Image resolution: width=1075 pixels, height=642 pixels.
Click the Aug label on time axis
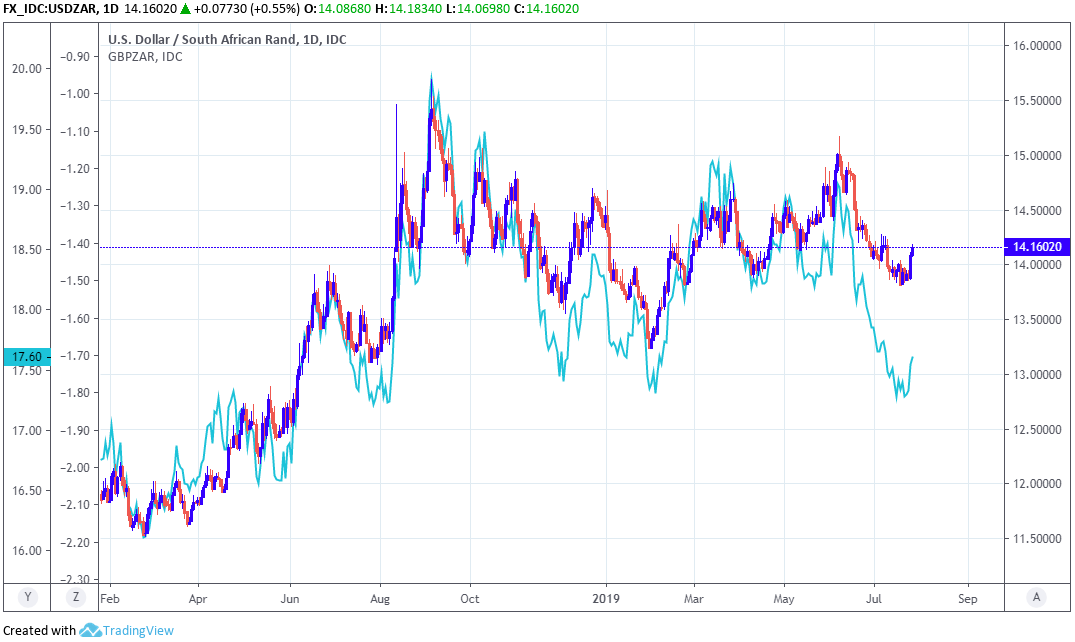pos(380,599)
